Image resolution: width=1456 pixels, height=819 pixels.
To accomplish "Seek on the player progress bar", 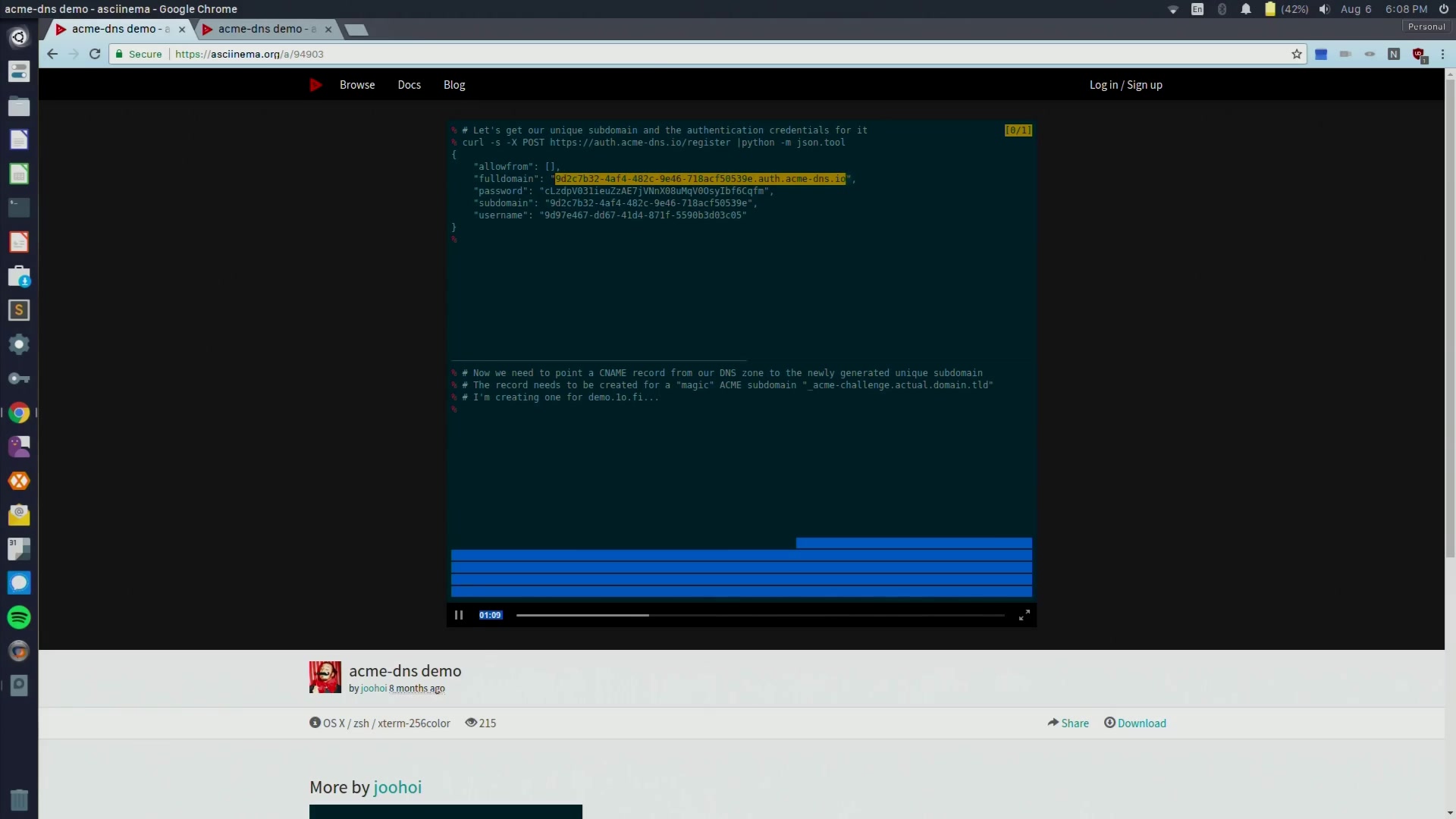I will tap(760, 615).
